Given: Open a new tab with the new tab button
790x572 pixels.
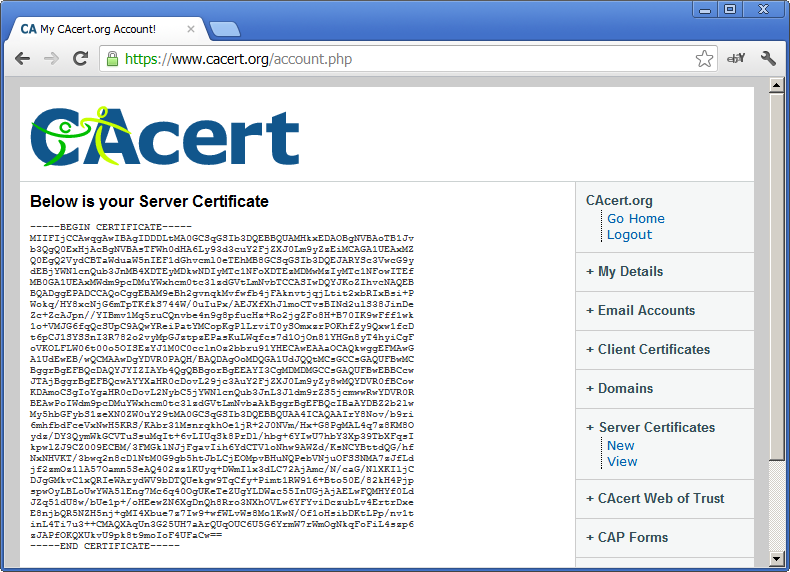Looking at the screenshot, I should click(x=225, y=29).
